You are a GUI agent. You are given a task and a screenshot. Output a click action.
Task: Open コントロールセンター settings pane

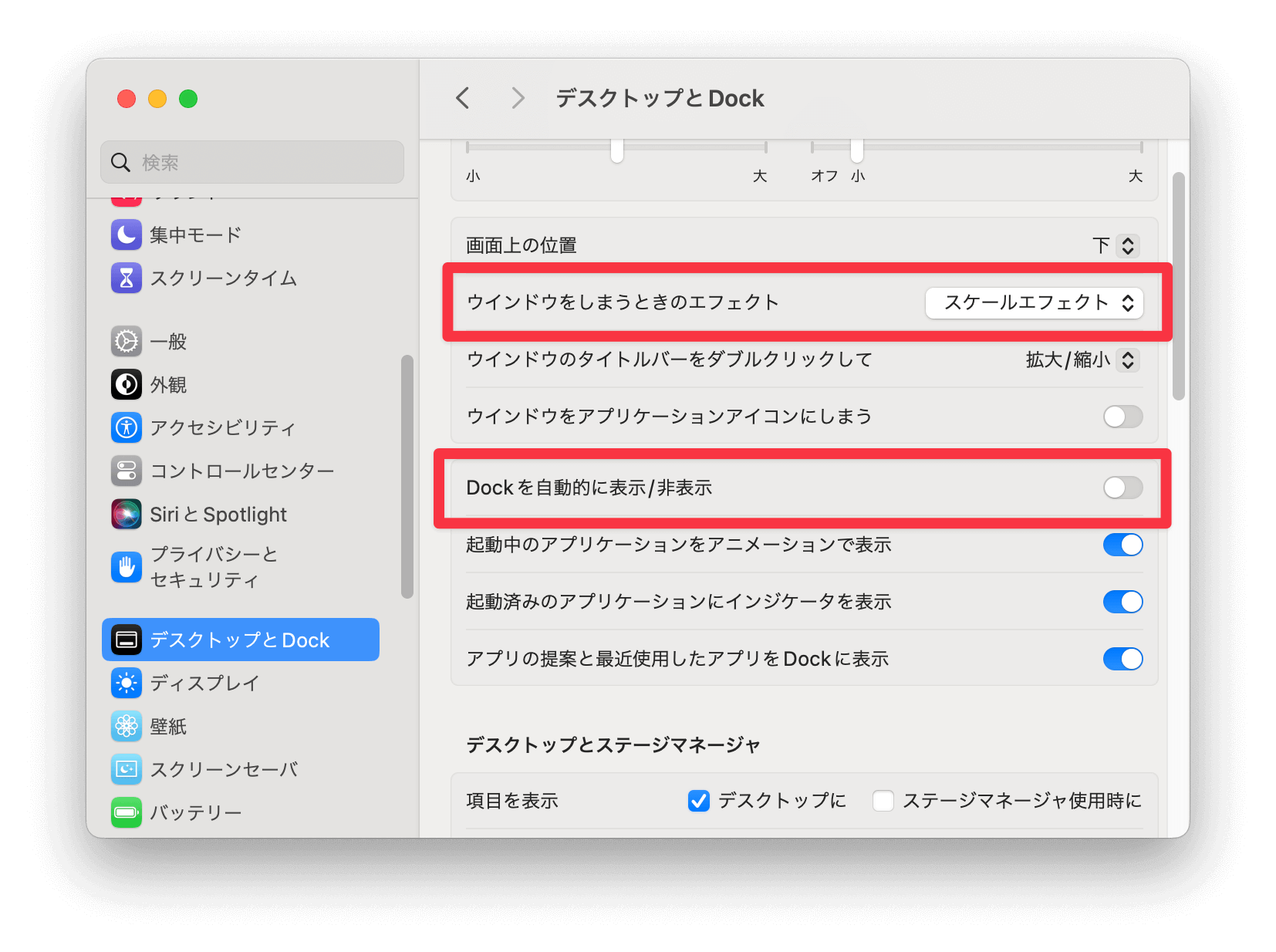click(x=240, y=471)
